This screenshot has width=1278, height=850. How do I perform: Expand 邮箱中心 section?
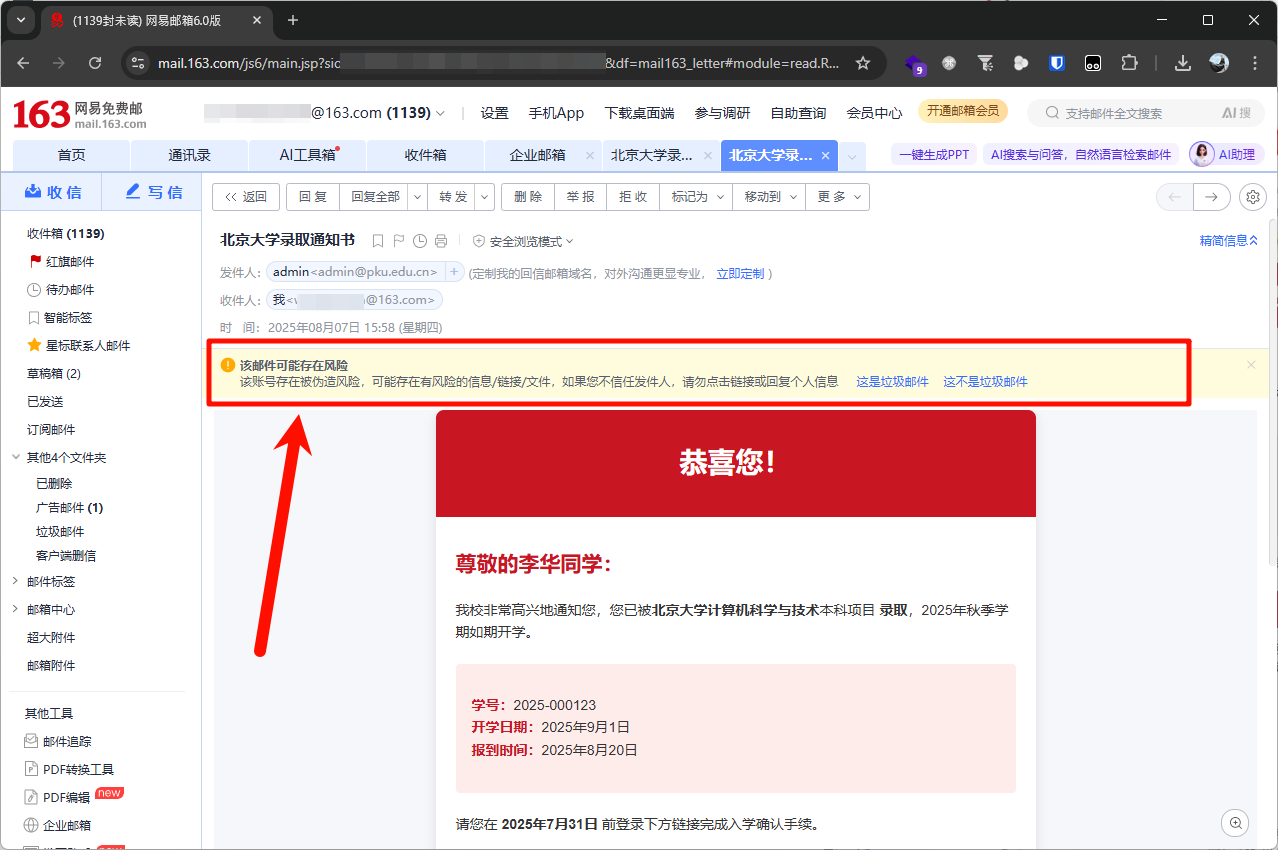click(15, 609)
